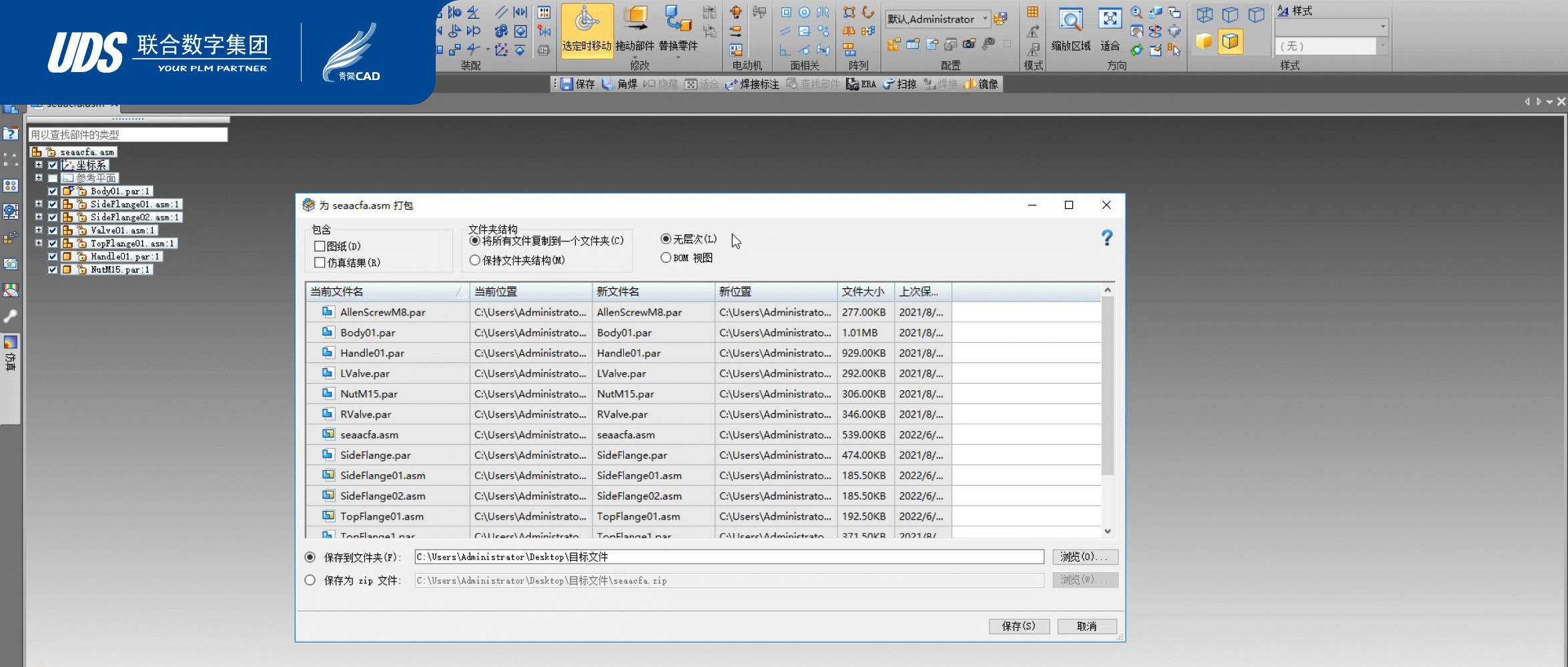1568x667 pixels.
Task: Click the wrench icon in left sidebar
Action: point(10,316)
